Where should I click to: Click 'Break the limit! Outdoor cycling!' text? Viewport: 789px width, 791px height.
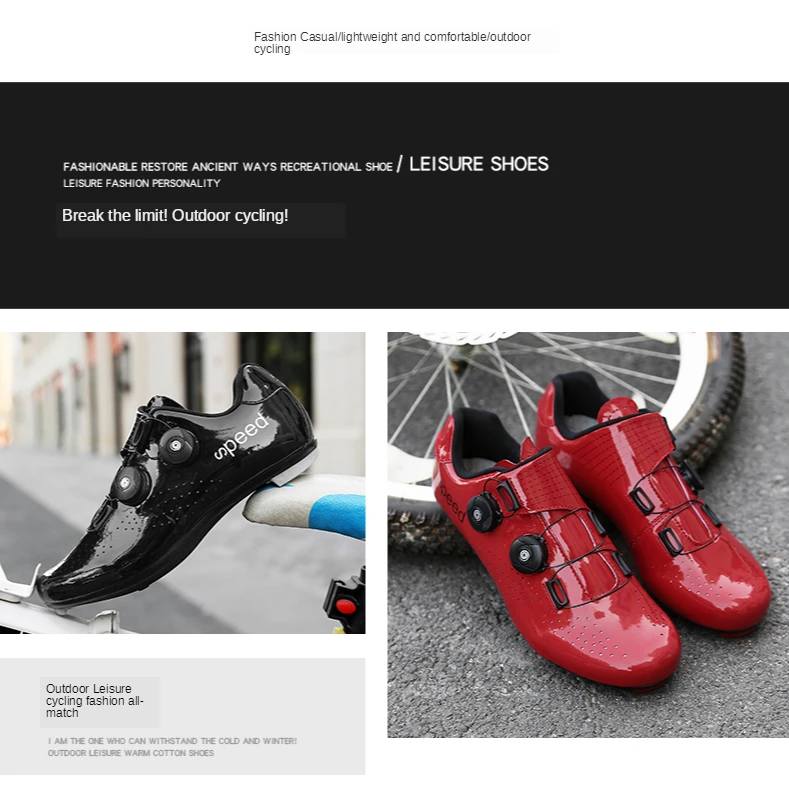[x=175, y=216]
